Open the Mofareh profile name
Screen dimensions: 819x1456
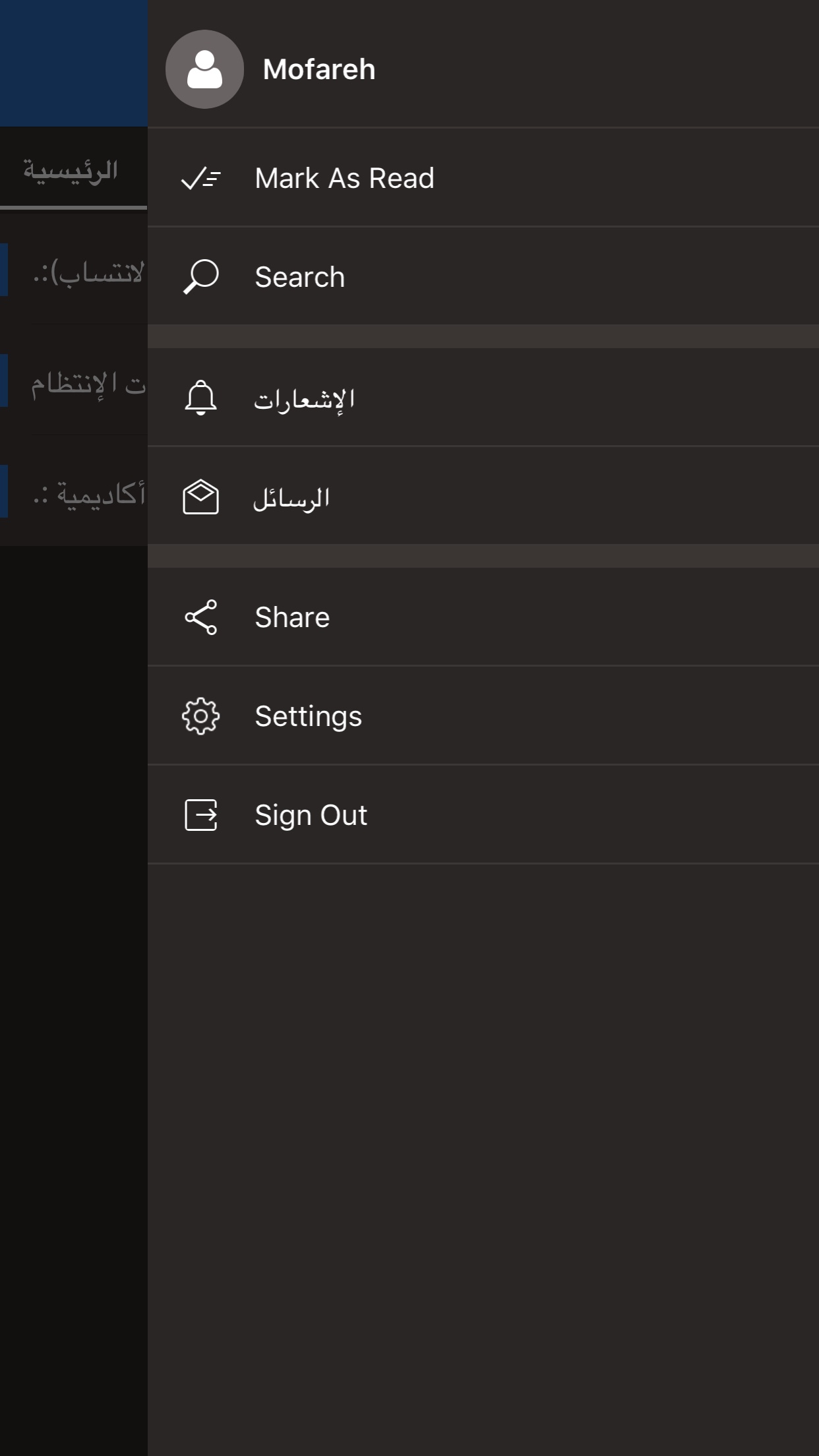[x=319, y=69]
